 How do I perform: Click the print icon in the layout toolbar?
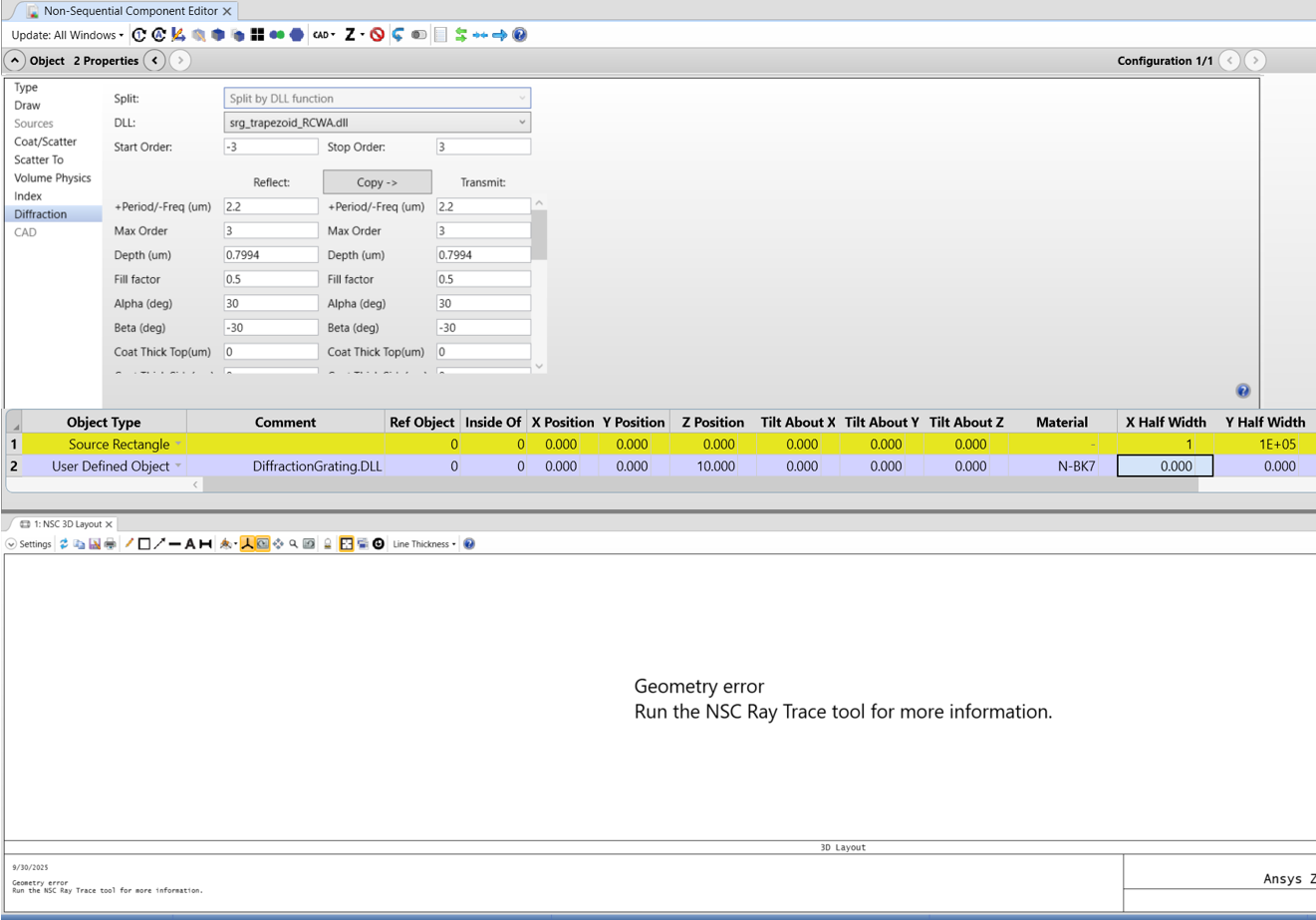point(111,544)
